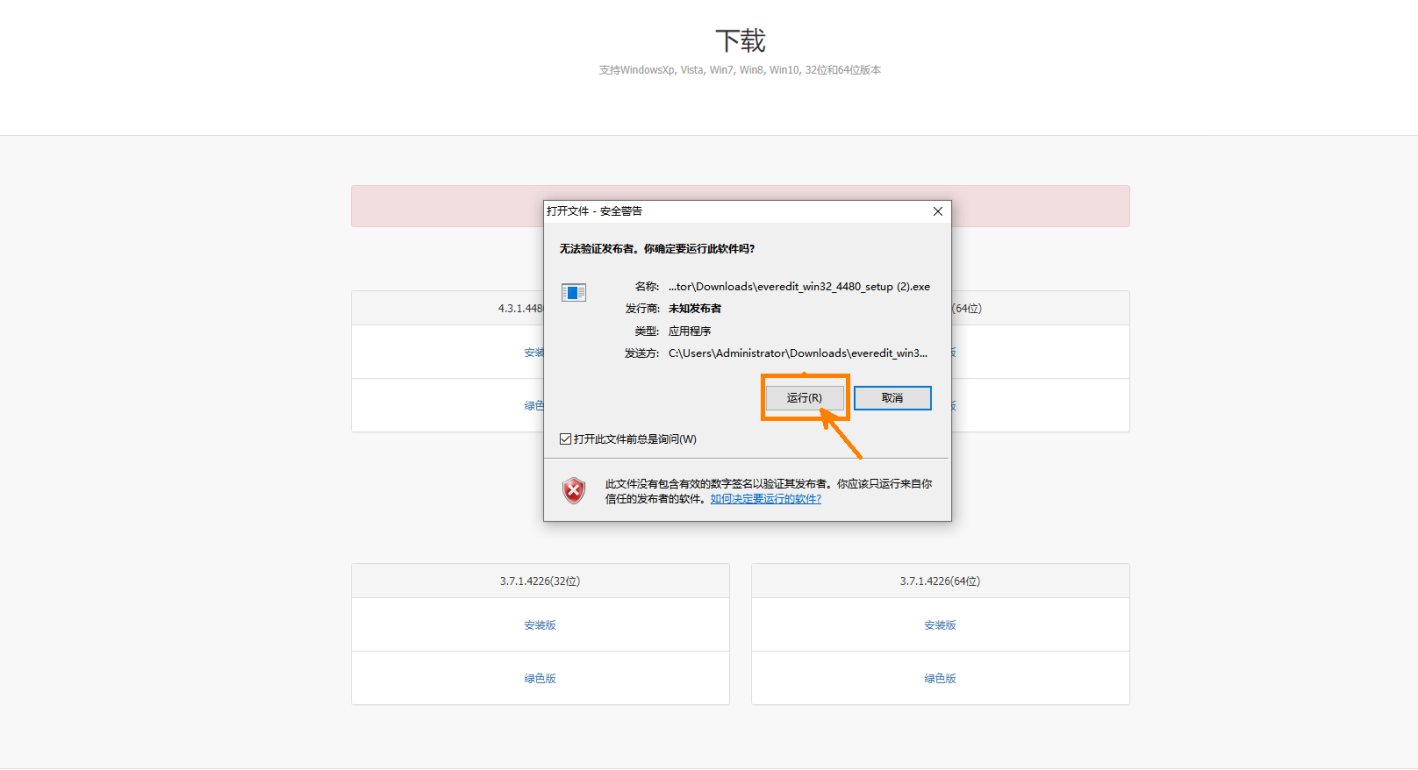This screenshot has width=1418, height=770.
Task: Click the 绿色 link behind the dialog's left edge
Action: pos(536,405)
